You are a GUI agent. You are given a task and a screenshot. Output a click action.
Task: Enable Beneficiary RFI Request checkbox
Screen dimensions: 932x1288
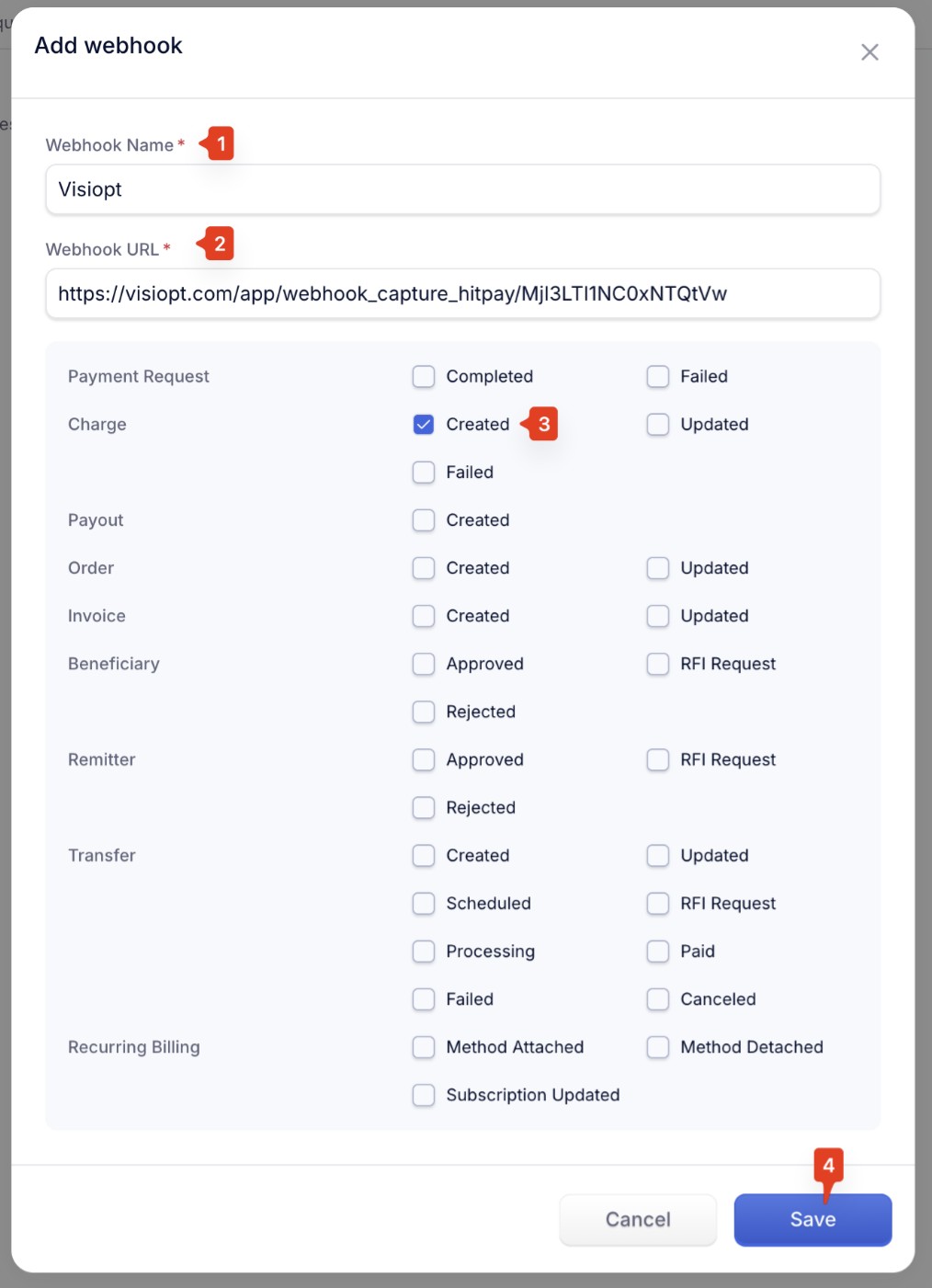[x=658, y=664]
